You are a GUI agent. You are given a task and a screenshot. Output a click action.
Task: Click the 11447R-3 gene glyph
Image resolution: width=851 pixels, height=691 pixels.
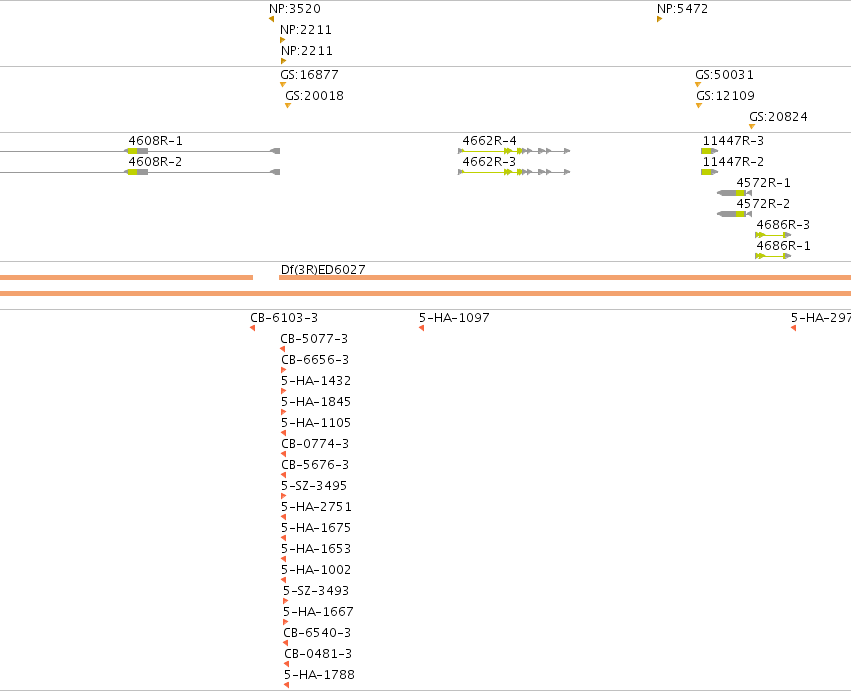point(709,151)
